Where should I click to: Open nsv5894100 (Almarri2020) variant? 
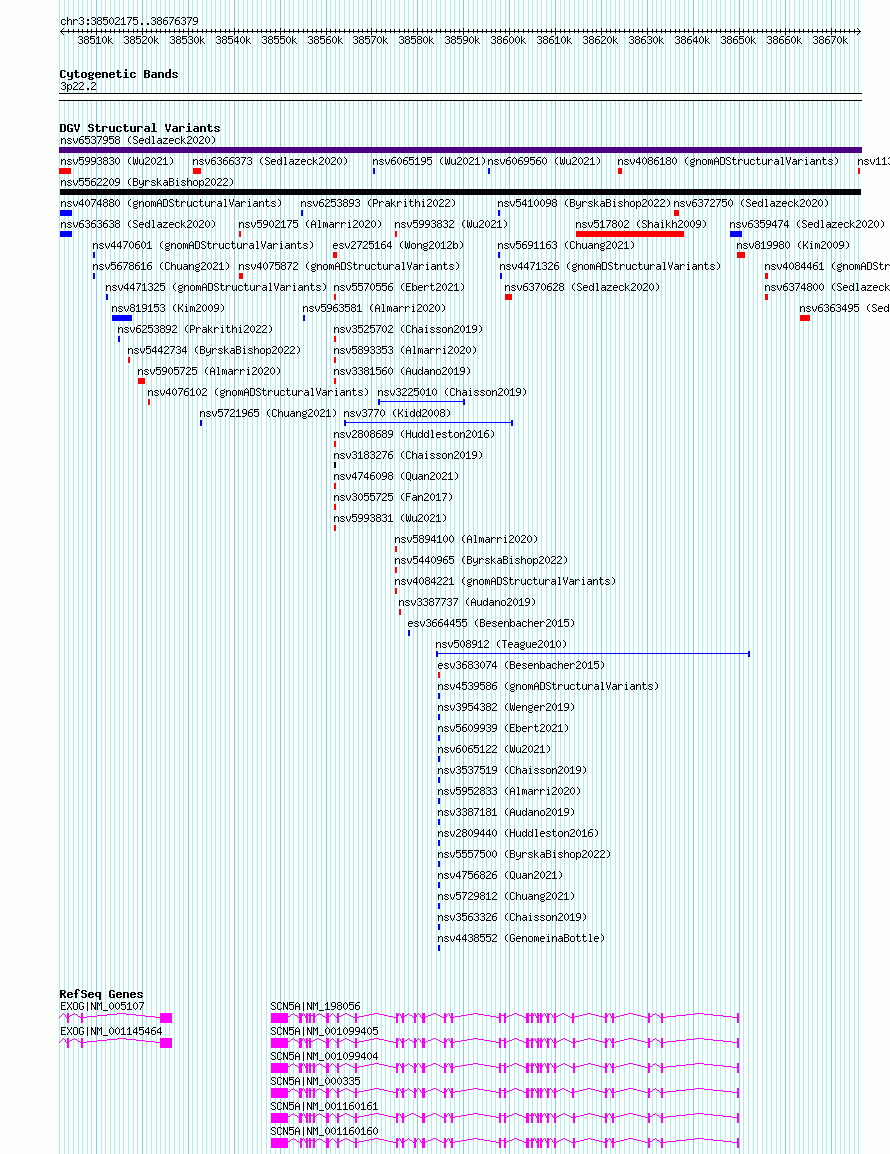click(466, 539)
